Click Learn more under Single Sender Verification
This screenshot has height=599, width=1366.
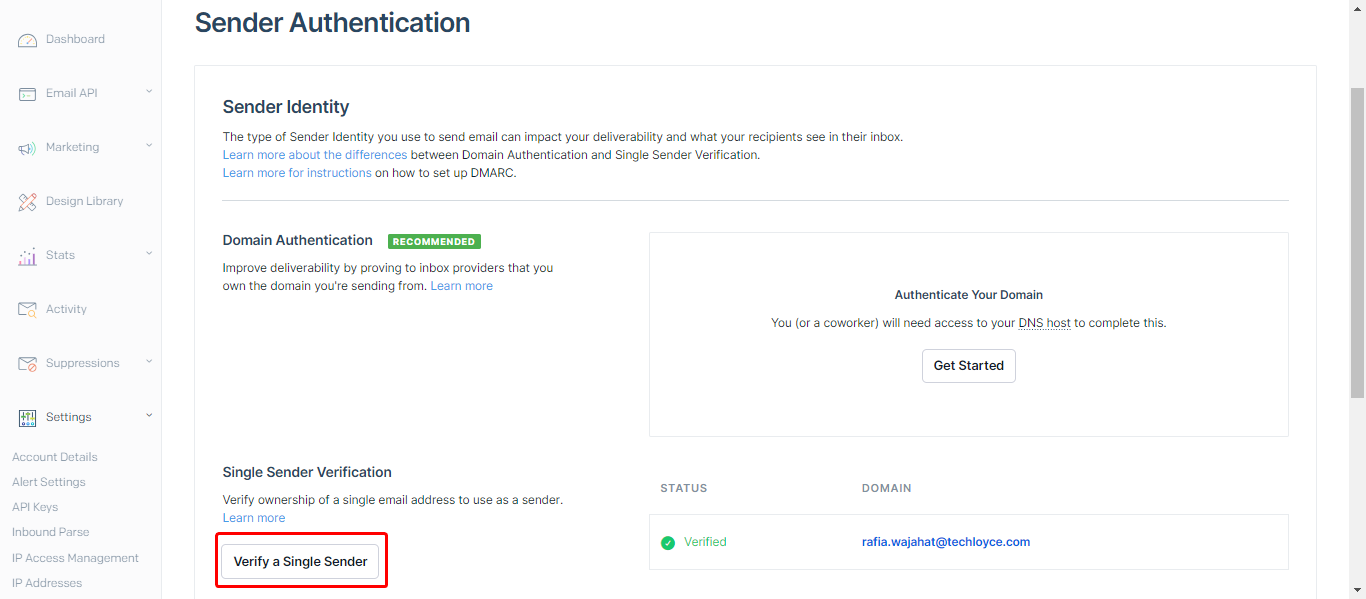254,518
